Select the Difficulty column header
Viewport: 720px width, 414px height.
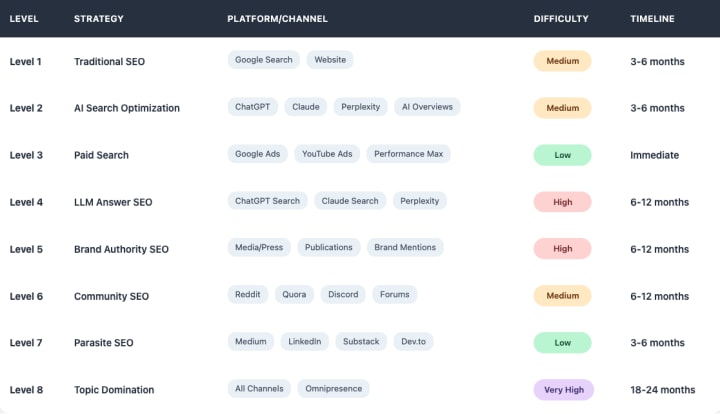(x=561, y=19)
